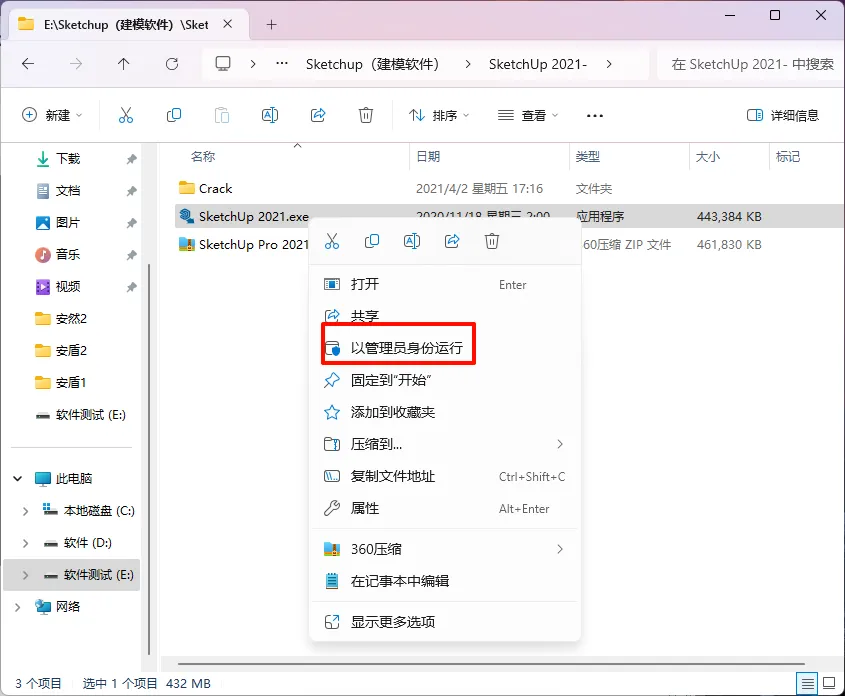Open the breadcrumb ellipsis in address bar

point(281,64)
